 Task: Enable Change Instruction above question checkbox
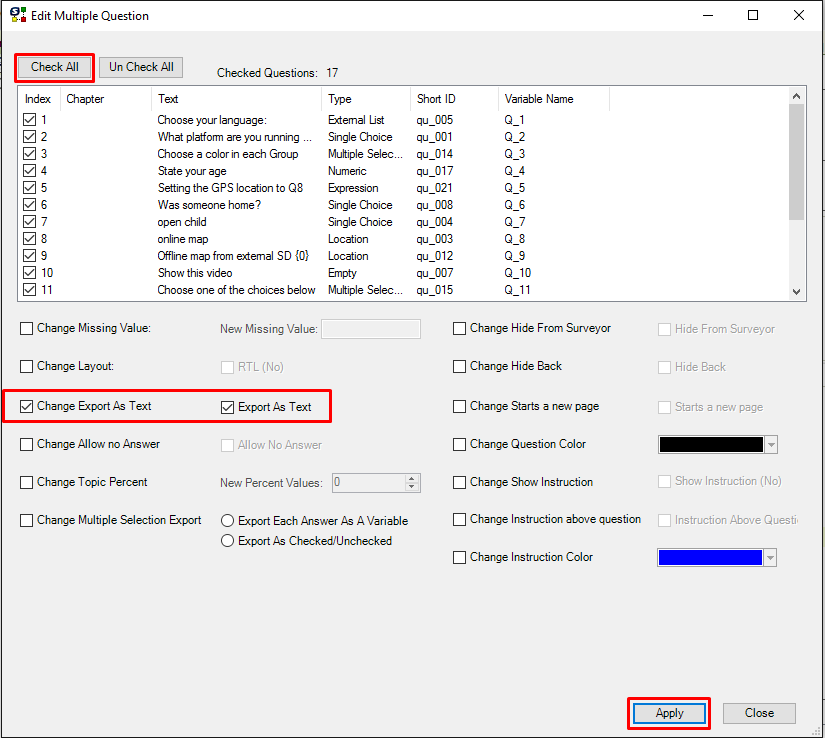(459, 520)
